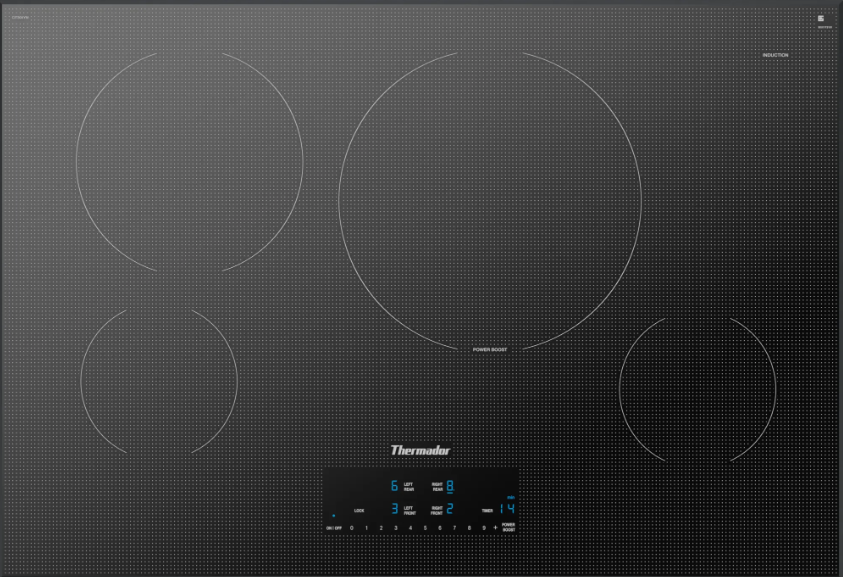Viewport: 843px width, 577px height.
Task: Select the RIGHT REAR zone control
Action: [437, 485]
